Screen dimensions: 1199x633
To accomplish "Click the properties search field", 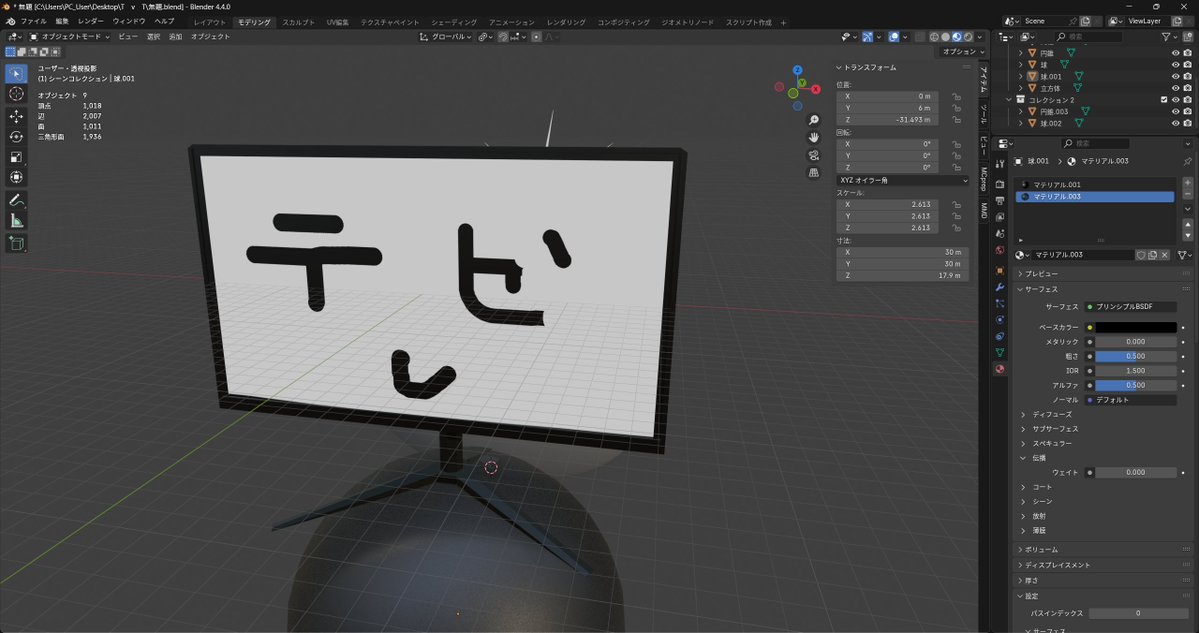I will click(x=1094, y=144).
